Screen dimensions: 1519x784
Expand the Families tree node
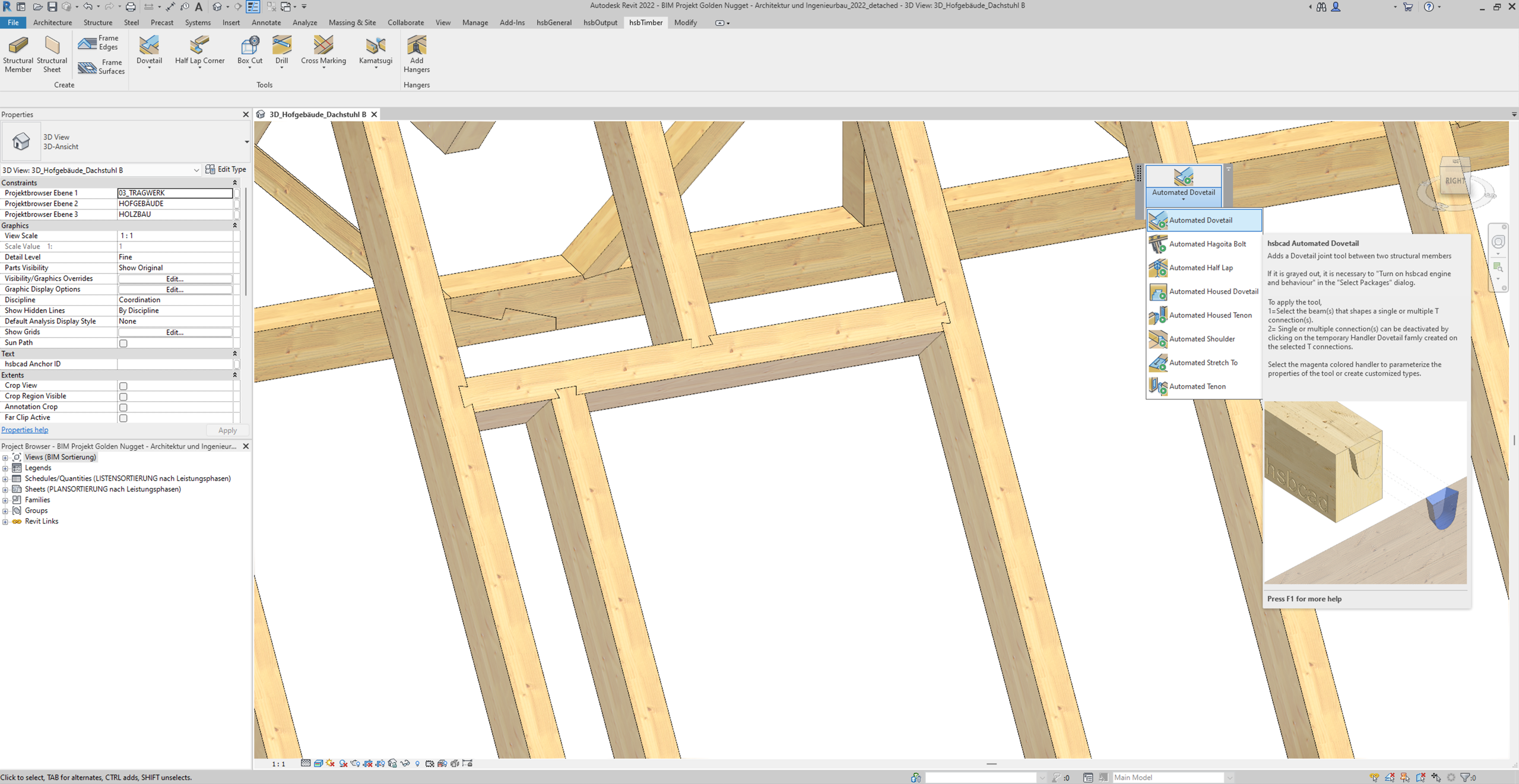(x=5, y=500)
